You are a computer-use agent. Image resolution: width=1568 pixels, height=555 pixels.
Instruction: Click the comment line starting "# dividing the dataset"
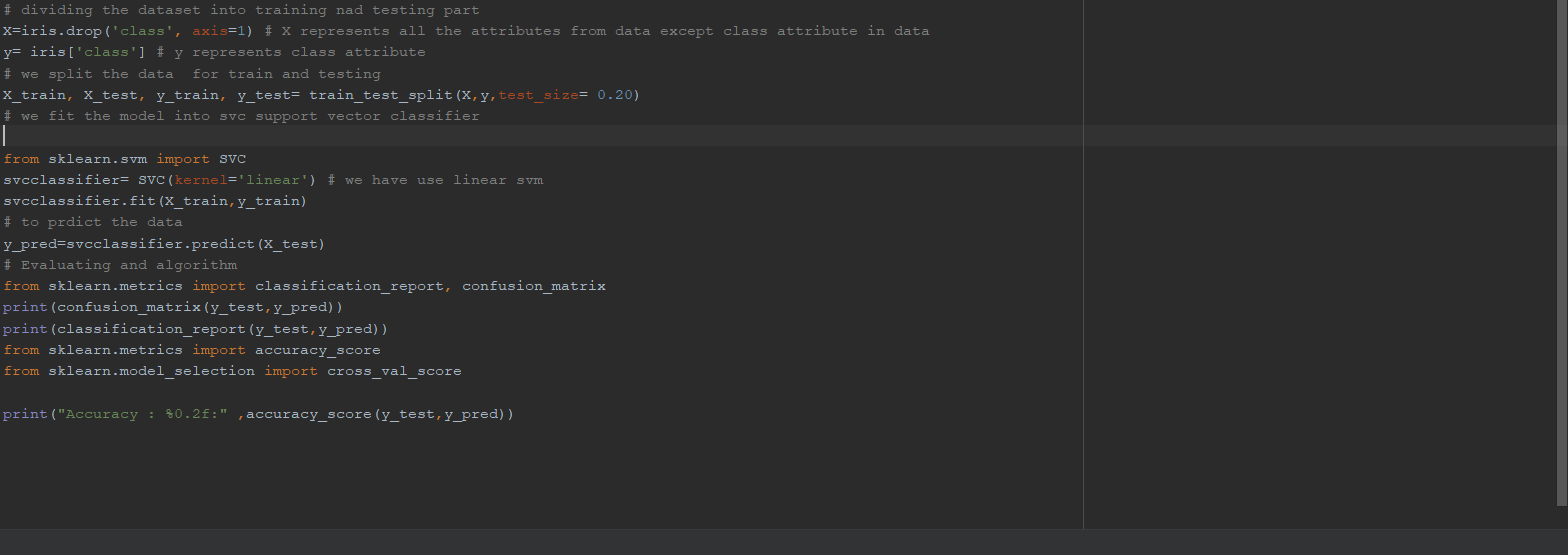(241, 10)
